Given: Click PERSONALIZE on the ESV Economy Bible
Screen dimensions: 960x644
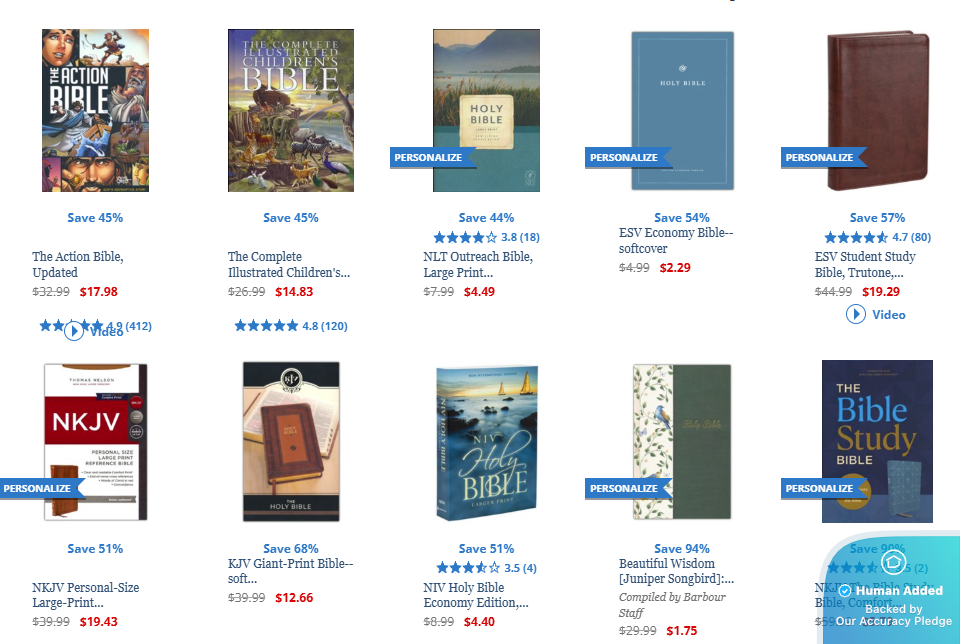Looking at the screenshot, I should point(624,157).
